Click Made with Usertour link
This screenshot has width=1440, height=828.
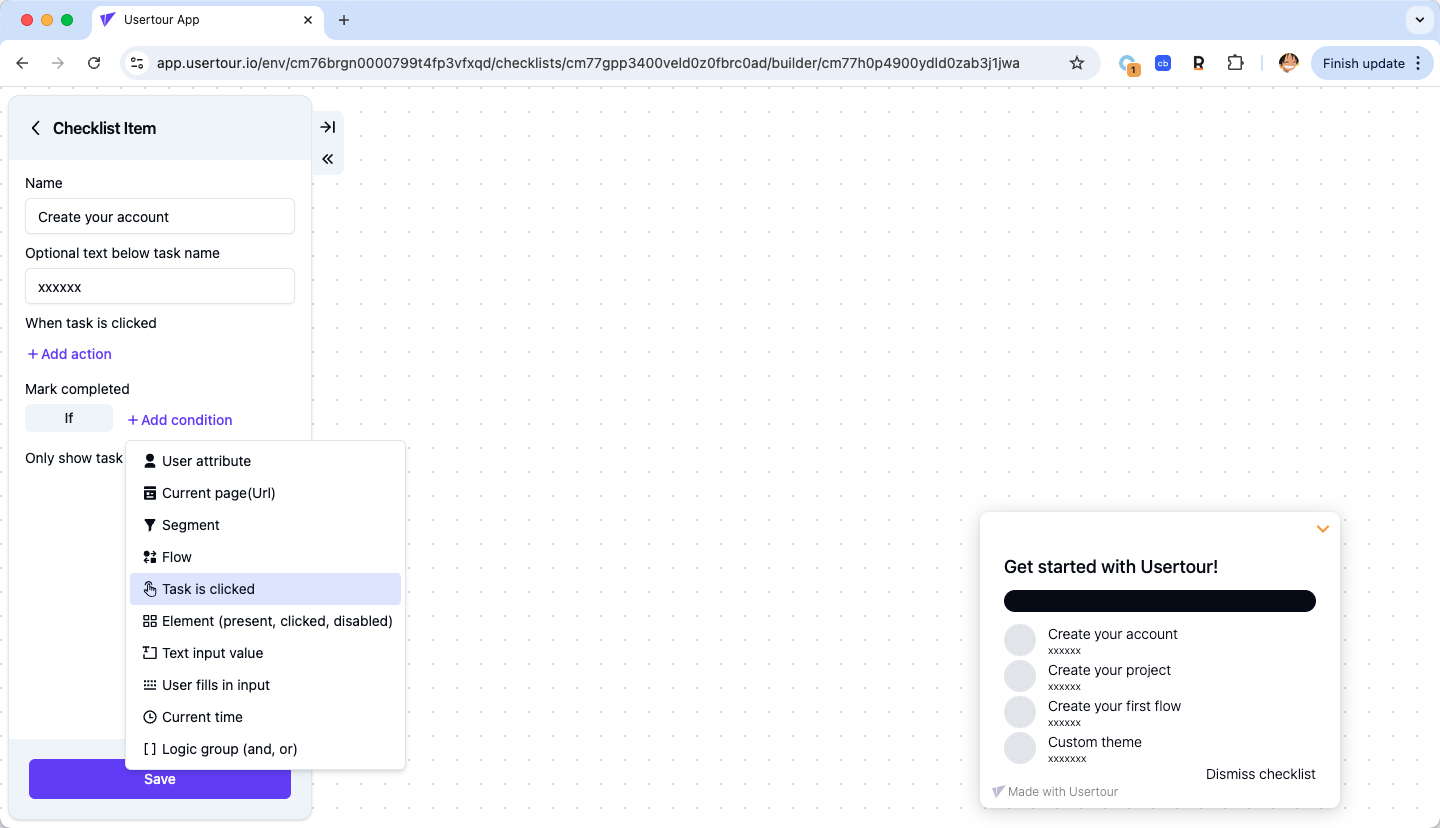1055,791
